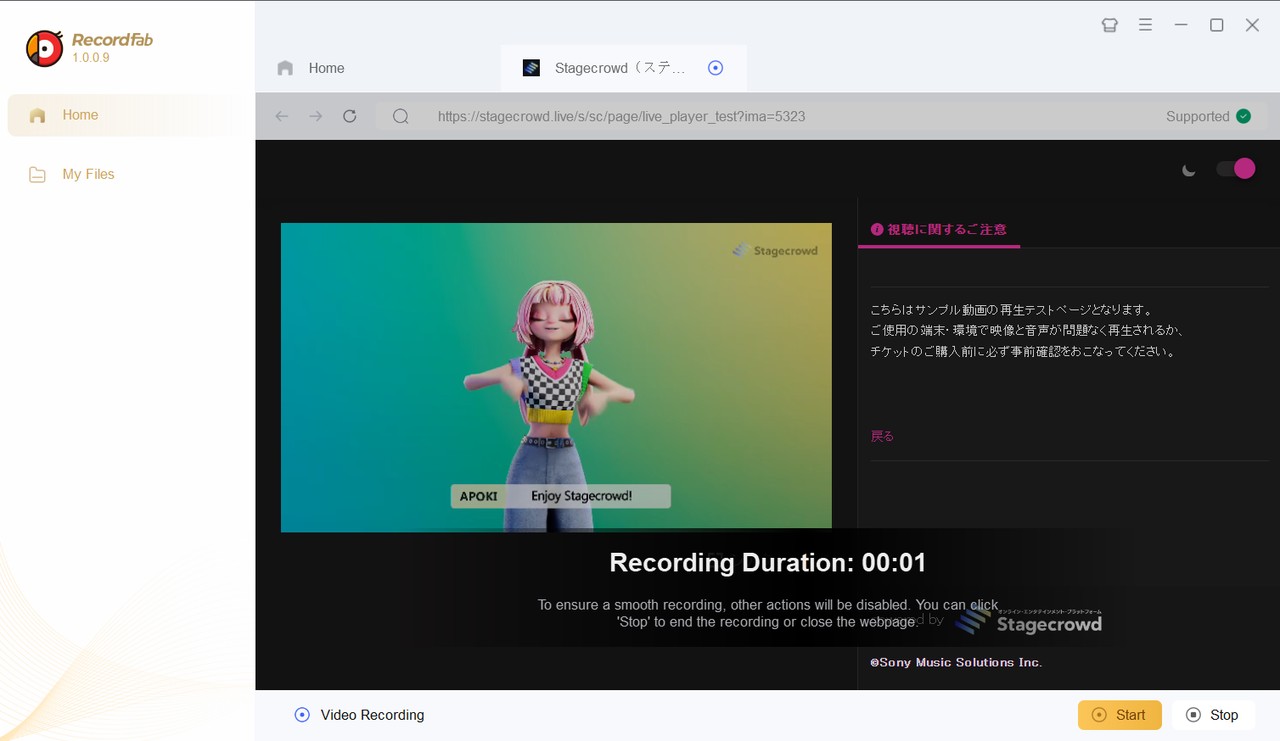Click the Video Recording mode label
Image resolution: width=1280 pixels, height=741 pixels.
[372, 715]
